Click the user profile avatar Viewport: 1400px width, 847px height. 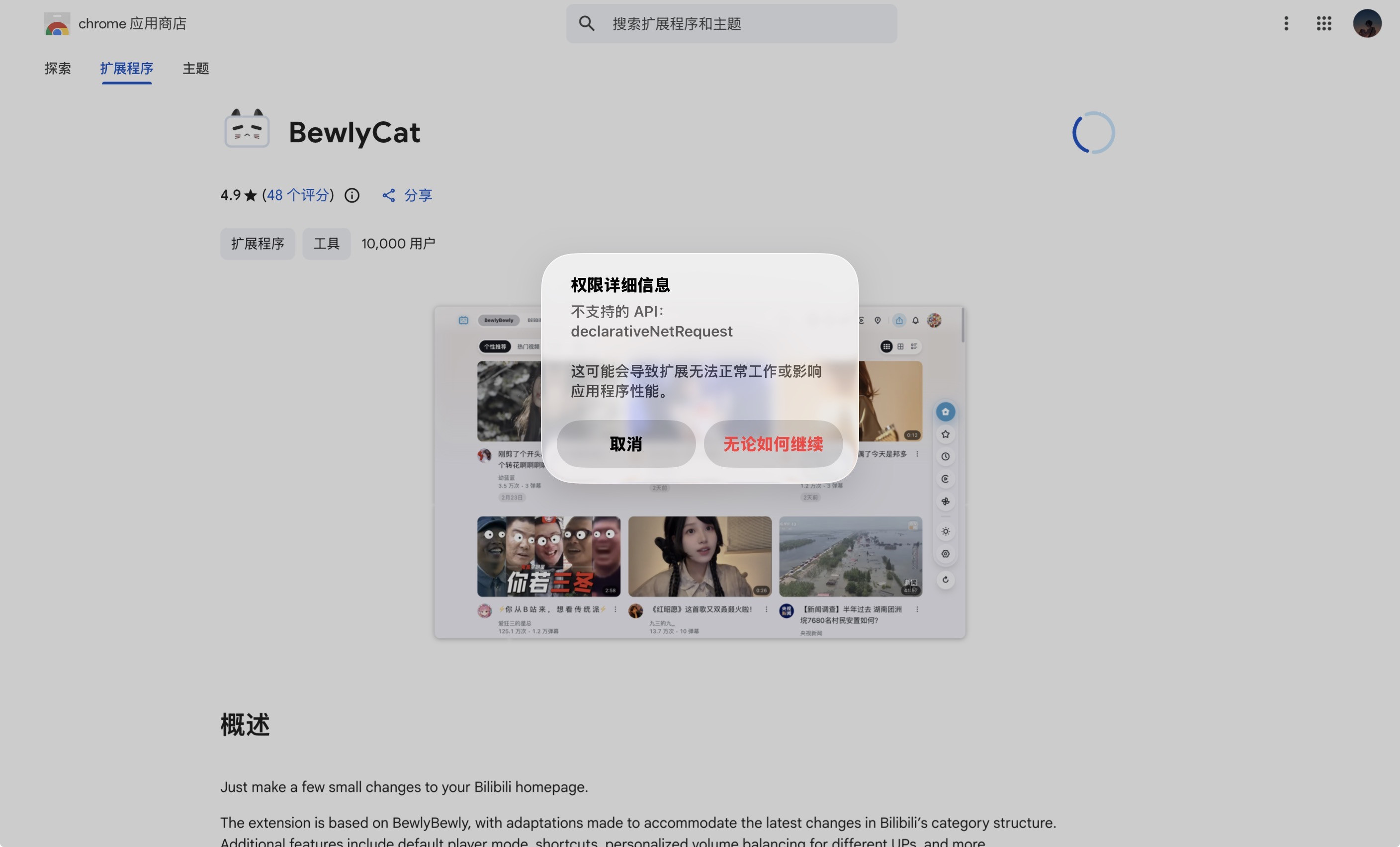click(1367, 23)
